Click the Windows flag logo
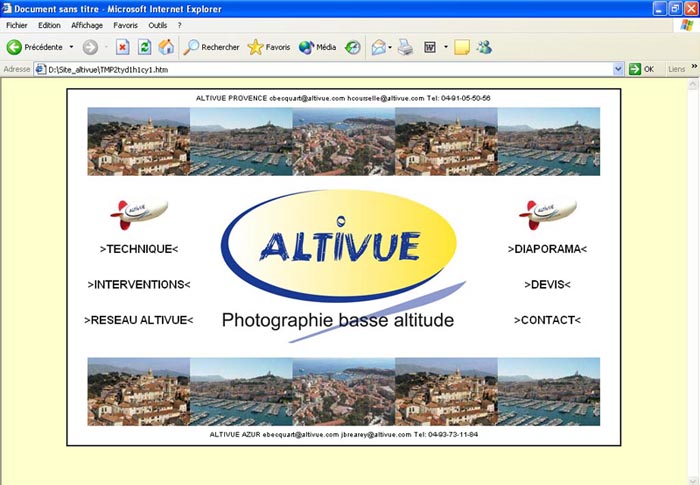 (687, 25)
